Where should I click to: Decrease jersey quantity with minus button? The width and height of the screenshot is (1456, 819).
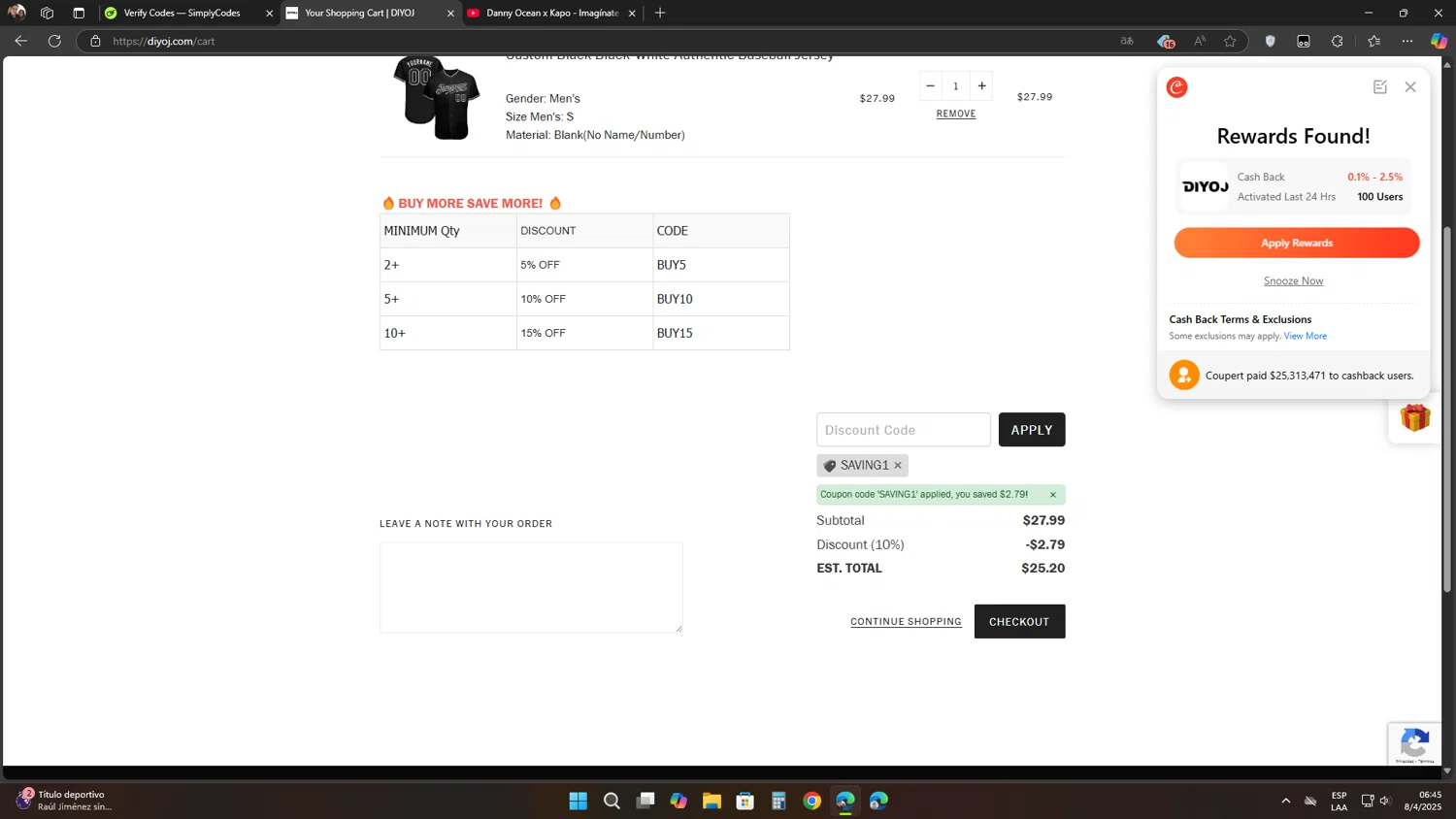click(930, 85)
